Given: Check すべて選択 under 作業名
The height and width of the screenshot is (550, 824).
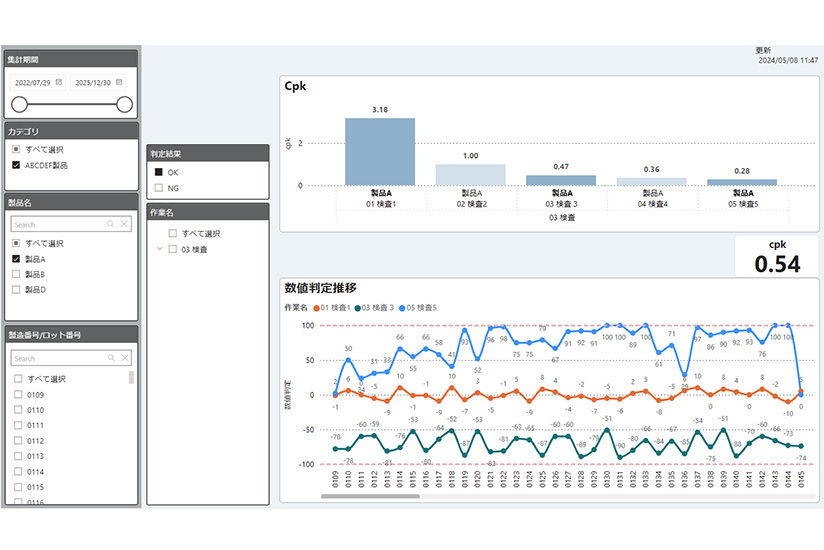Looking at the screenshot, I should point(172,233).
